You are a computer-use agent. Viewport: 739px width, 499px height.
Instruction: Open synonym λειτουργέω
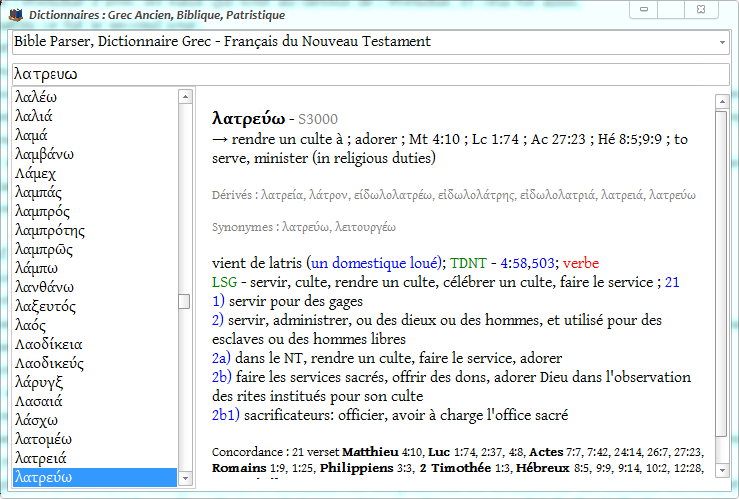(365, 227)
